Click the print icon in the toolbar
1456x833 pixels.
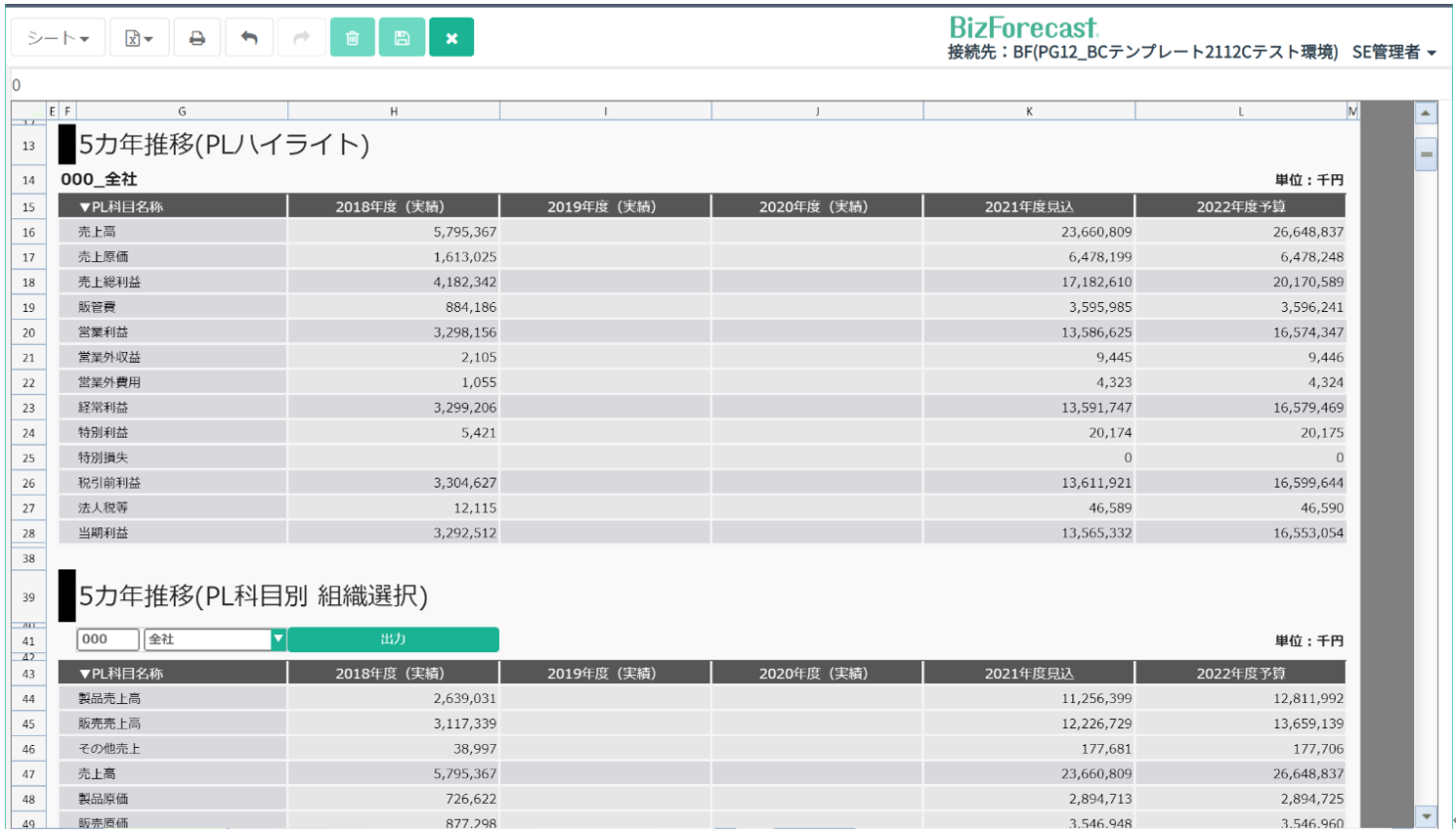click(196, 38)
